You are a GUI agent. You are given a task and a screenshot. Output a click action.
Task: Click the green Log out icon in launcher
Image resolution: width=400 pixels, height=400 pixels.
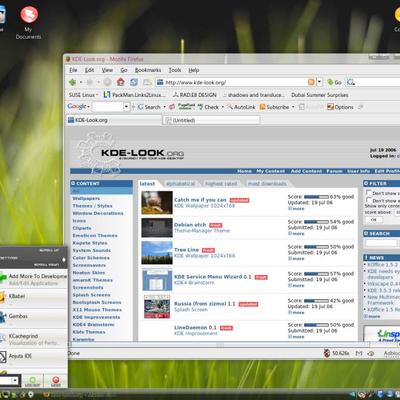(32, 381)
